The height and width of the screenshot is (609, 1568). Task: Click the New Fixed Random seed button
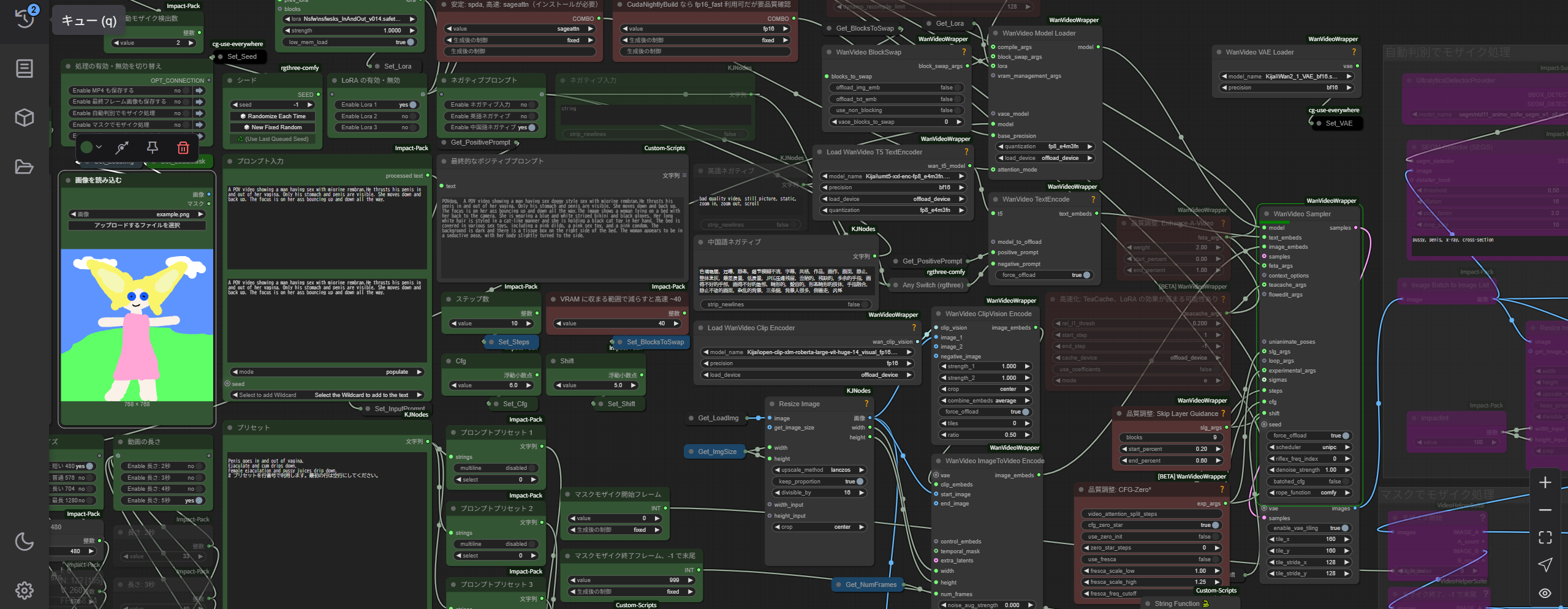[x=273, y=127]
